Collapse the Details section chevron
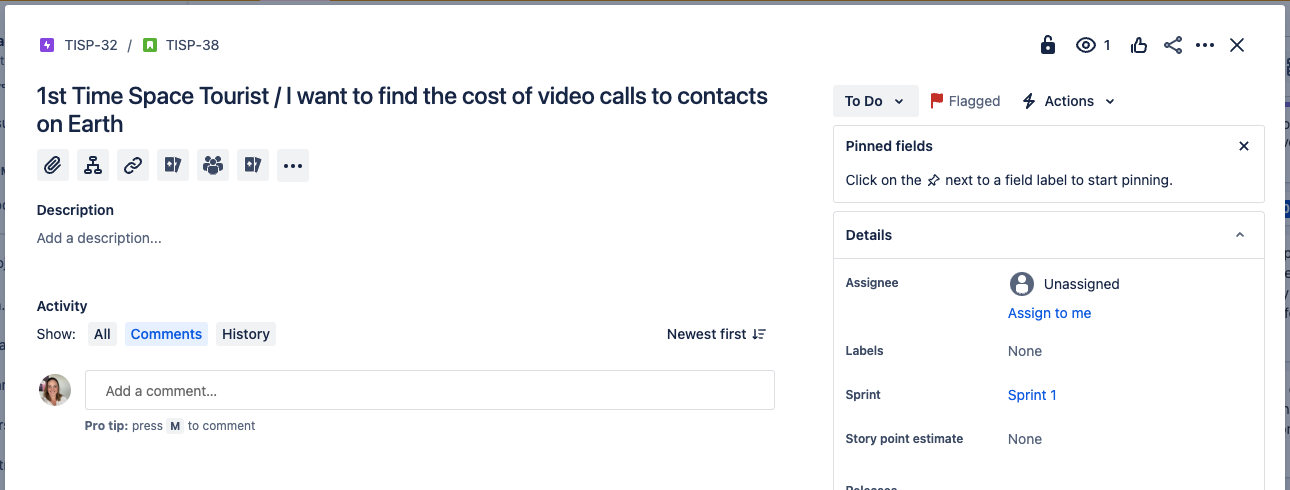Screen dimensions: 1290x490 click(x=1240, y=235)
